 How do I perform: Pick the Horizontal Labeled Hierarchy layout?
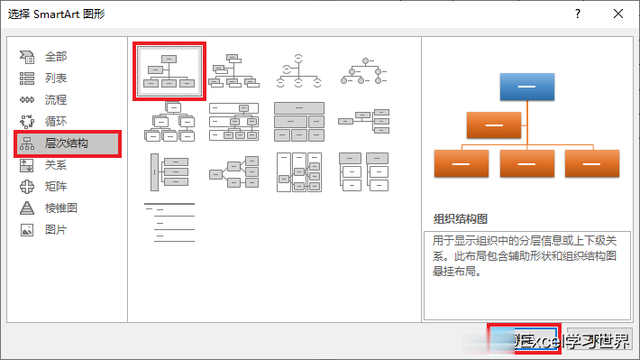coord(299,172)
